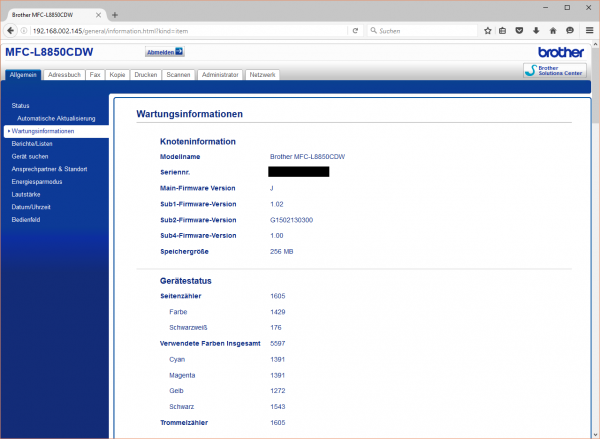Open Datum/Uhrzeit settings link
This screenshot has height=439, width=600.
(32, 209)
